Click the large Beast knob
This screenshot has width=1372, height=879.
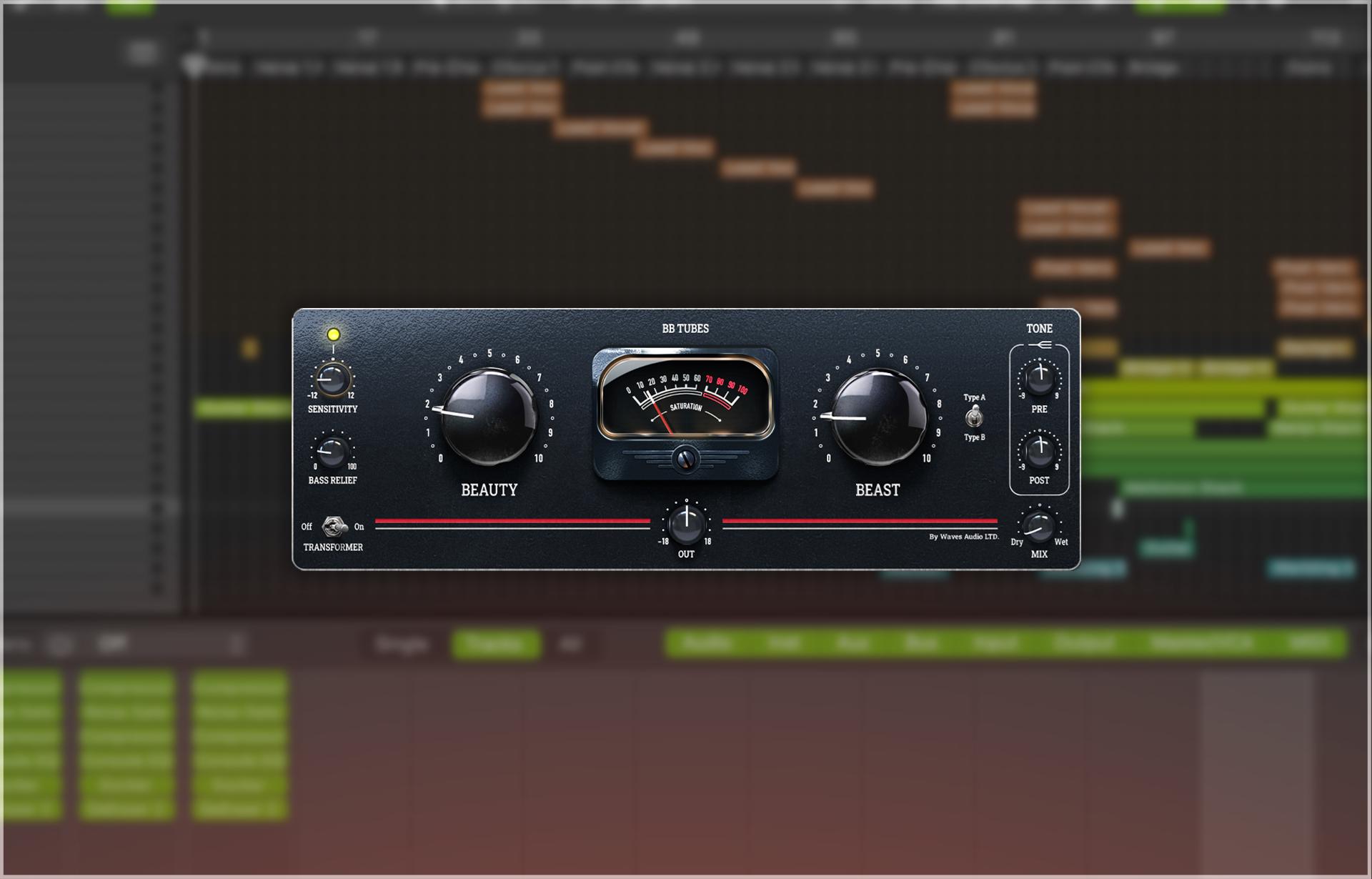click(878, 417)
